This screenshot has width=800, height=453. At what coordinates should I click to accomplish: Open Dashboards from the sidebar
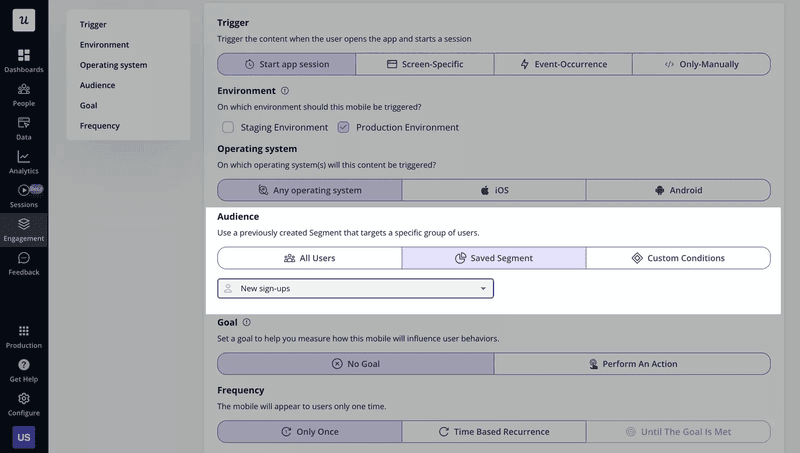click(24, 54)
